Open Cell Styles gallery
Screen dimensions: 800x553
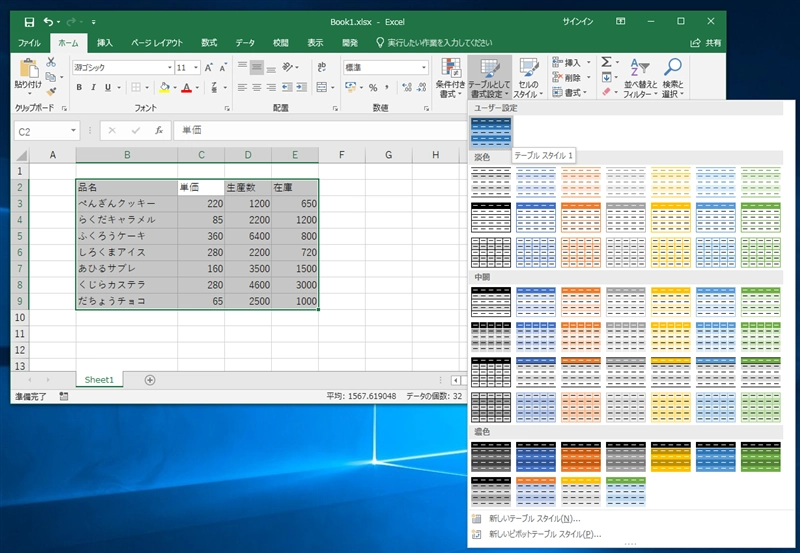[528, 78]
